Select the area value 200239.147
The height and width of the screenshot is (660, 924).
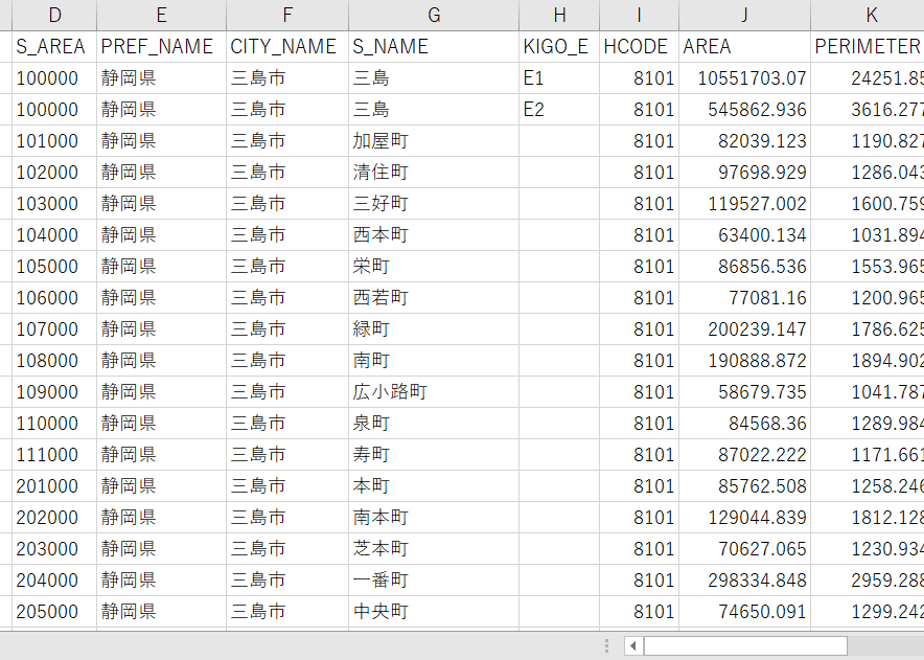tap(744, 329)
